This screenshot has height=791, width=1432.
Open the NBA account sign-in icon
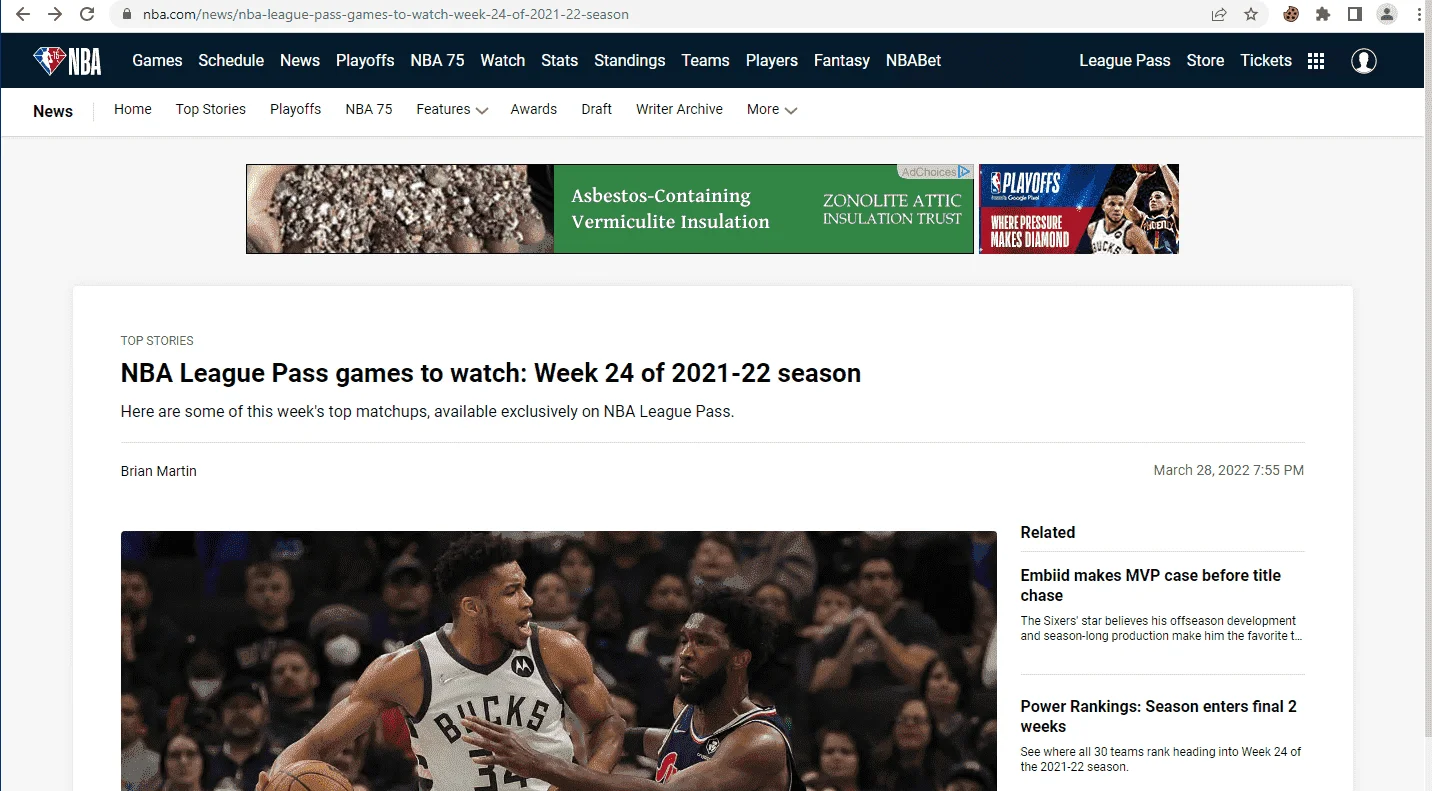(x=1364, y=61)
